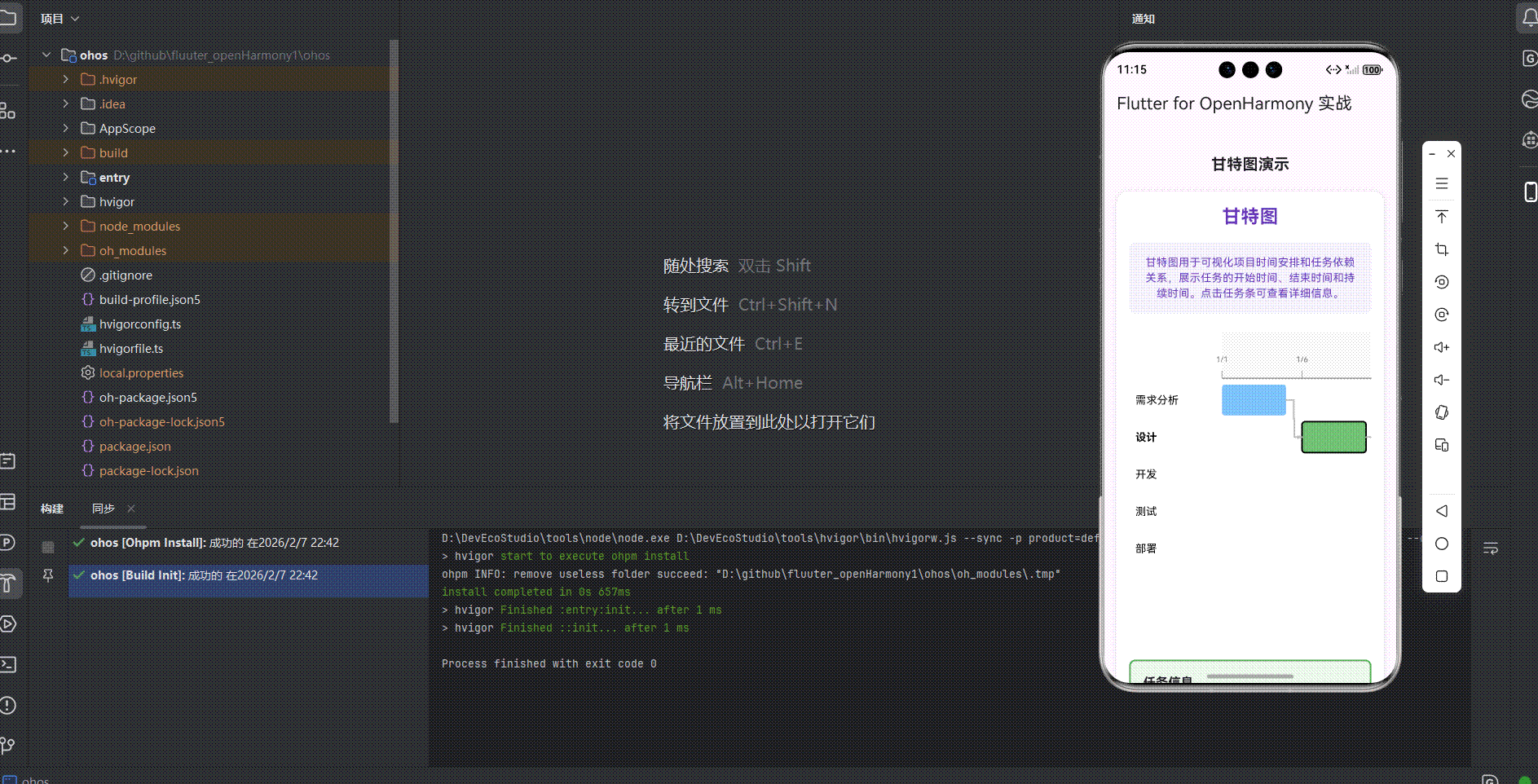Toggle soft-wrap in the build output console
The width and height of the screenshot is (1538, 784).
[x=1491, y=548]
